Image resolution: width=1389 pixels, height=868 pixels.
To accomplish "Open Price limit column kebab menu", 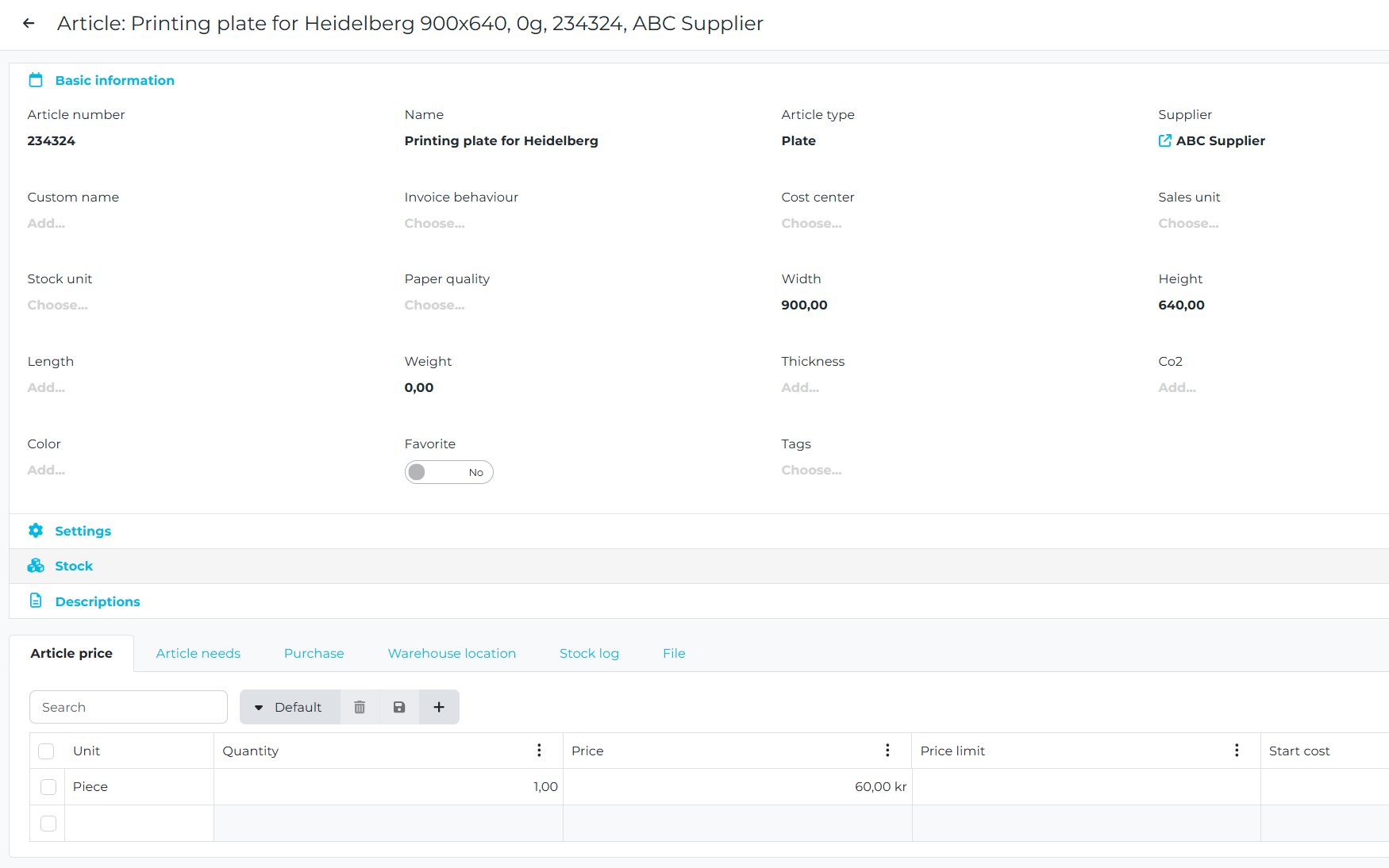I will [1237, 751].
